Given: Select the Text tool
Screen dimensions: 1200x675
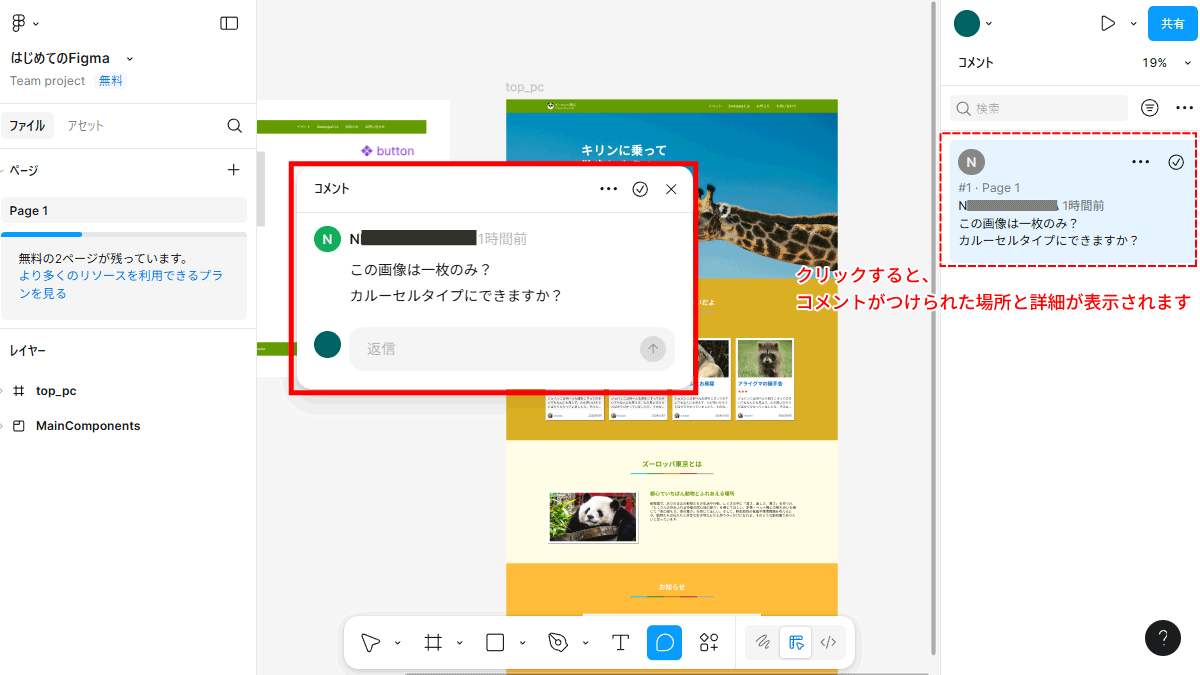Looking at the screenshot, I should [x=620, y=642].
